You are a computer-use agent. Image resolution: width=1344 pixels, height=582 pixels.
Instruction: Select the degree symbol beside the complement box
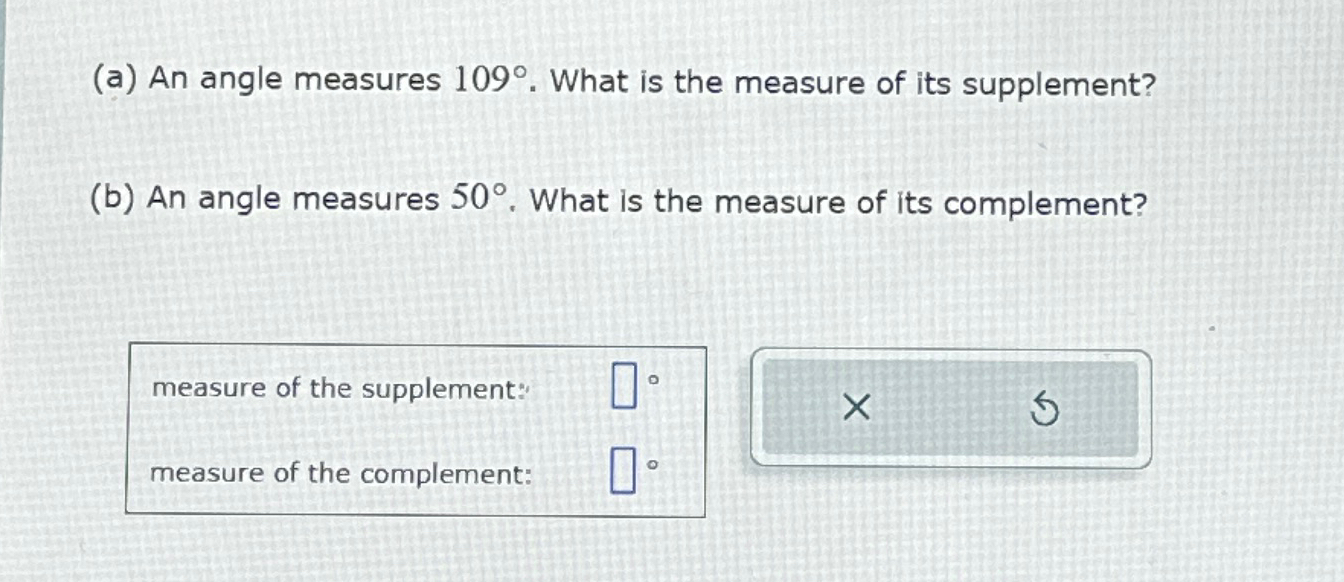653,465
